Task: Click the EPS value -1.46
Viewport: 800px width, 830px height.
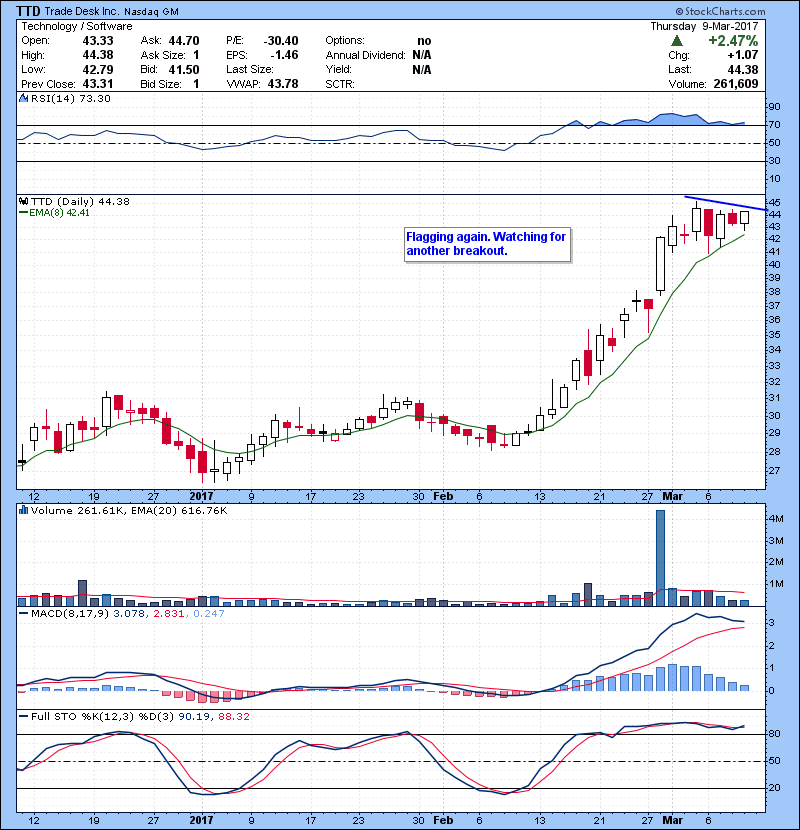Action: [x=284, y=55]
